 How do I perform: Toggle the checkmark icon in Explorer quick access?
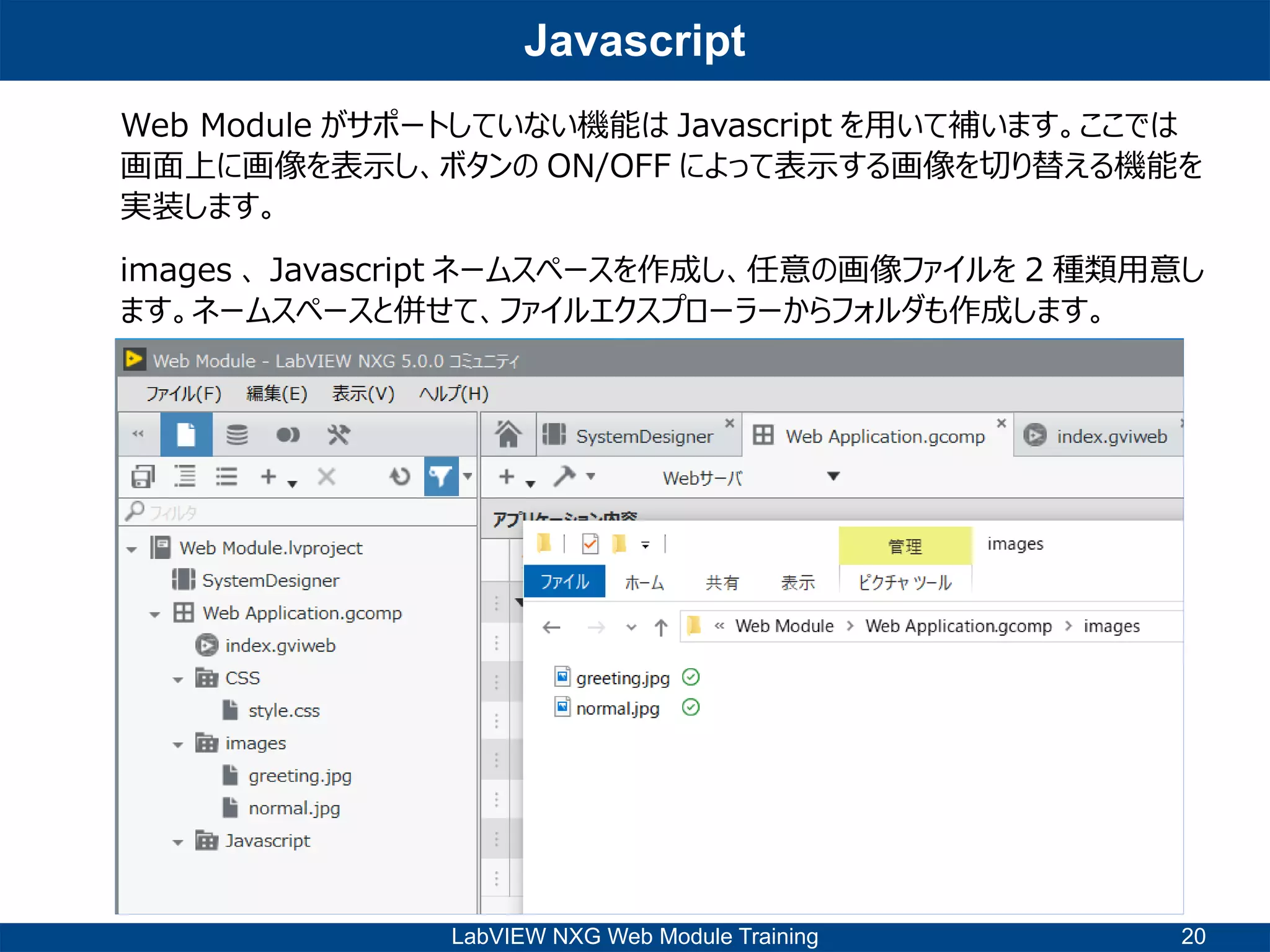click(590, 544)
